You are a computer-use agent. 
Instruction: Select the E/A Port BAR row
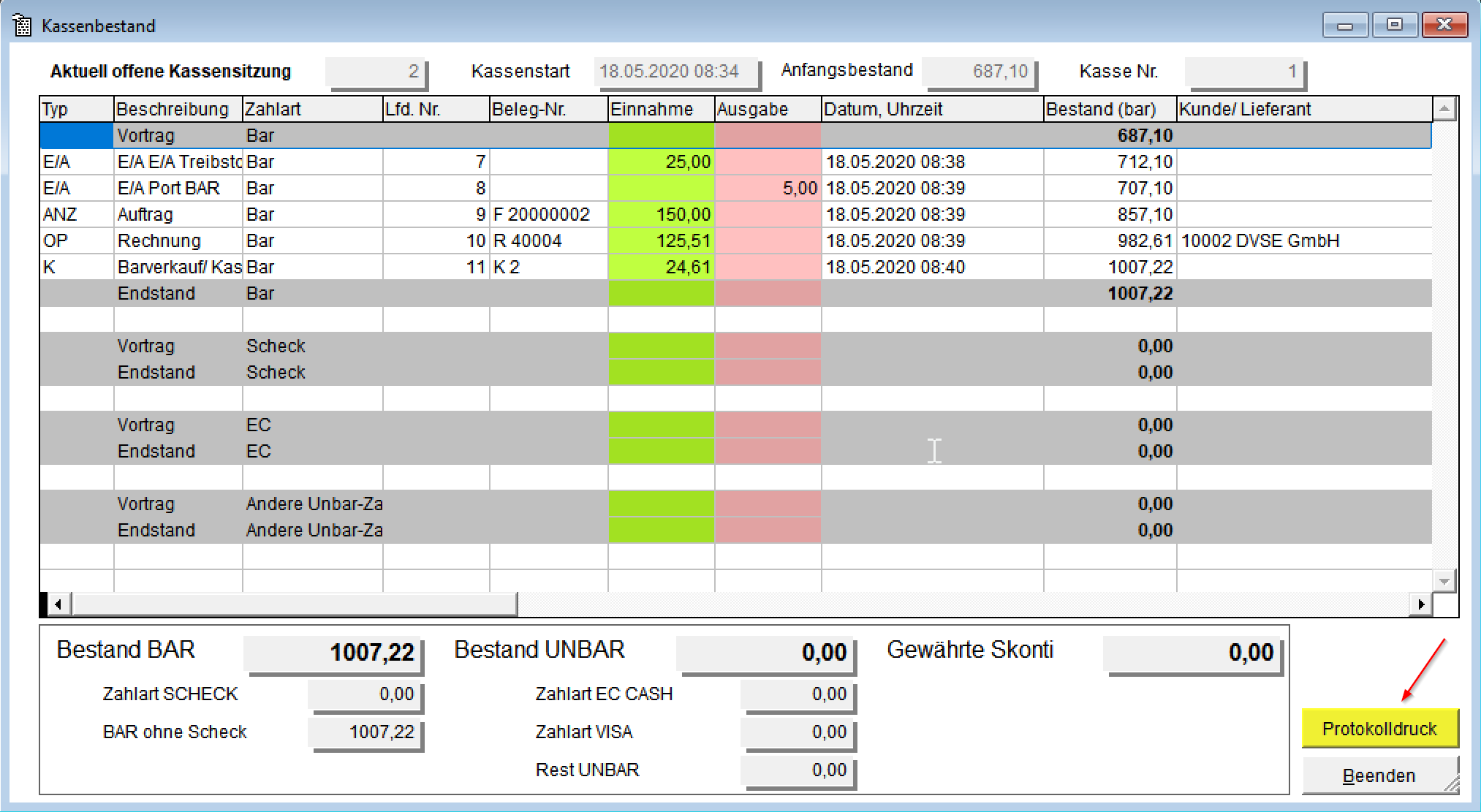pyautogui.click(x=735, y=188)
